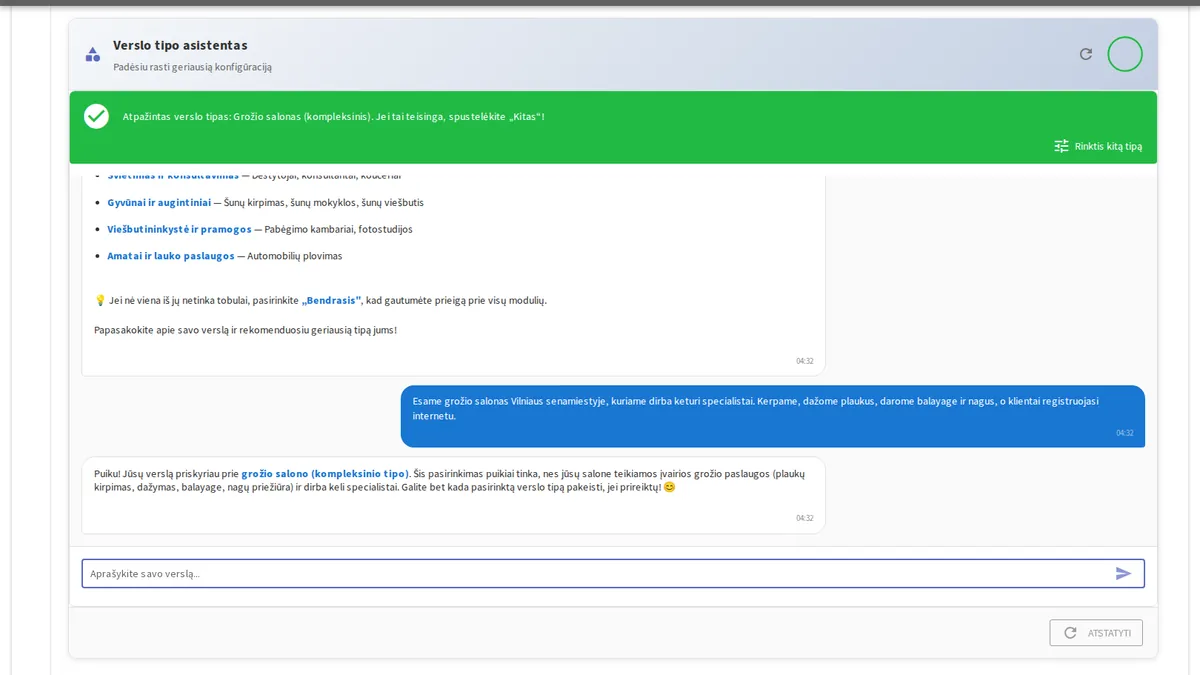Image resolution: width=1200 pixels, height=675 pixels.
Task: Click the white checkmark icon in green banner
Action: point(96,116)
